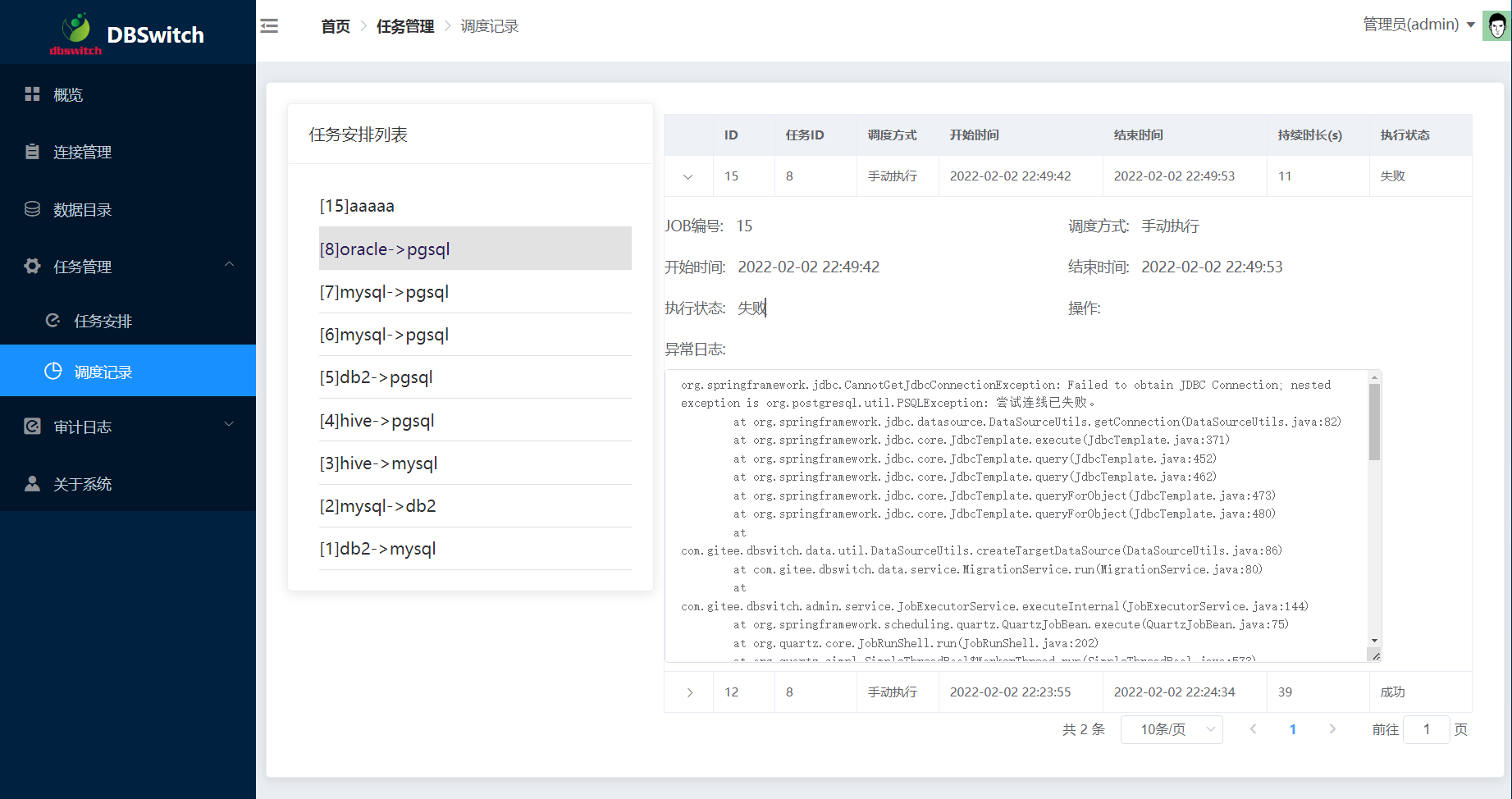Go to 首页 via breadcrumb link
This screenshot has width=1512, height=799.
(x=335, y=26)
